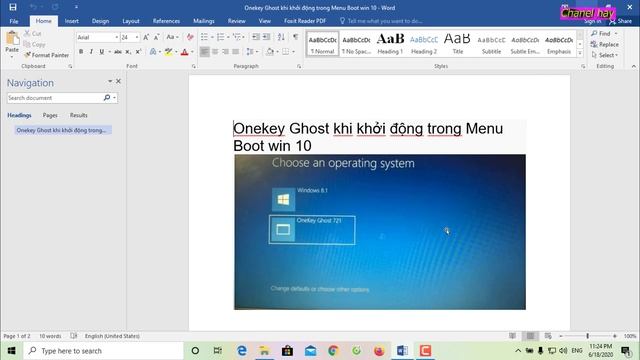This screenshot has width=640, height=360.
Task: Toggle Show/Hide paragraph marks
Action: pos(295,37)
